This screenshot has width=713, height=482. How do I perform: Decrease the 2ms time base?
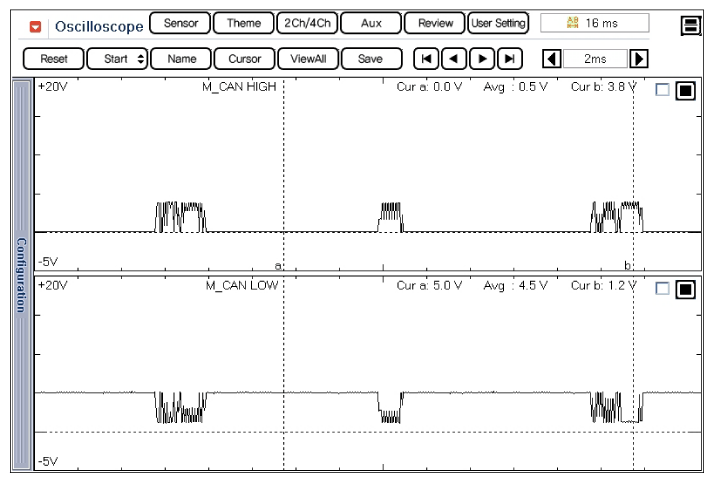pyautogui.click(x=550, y=59)
